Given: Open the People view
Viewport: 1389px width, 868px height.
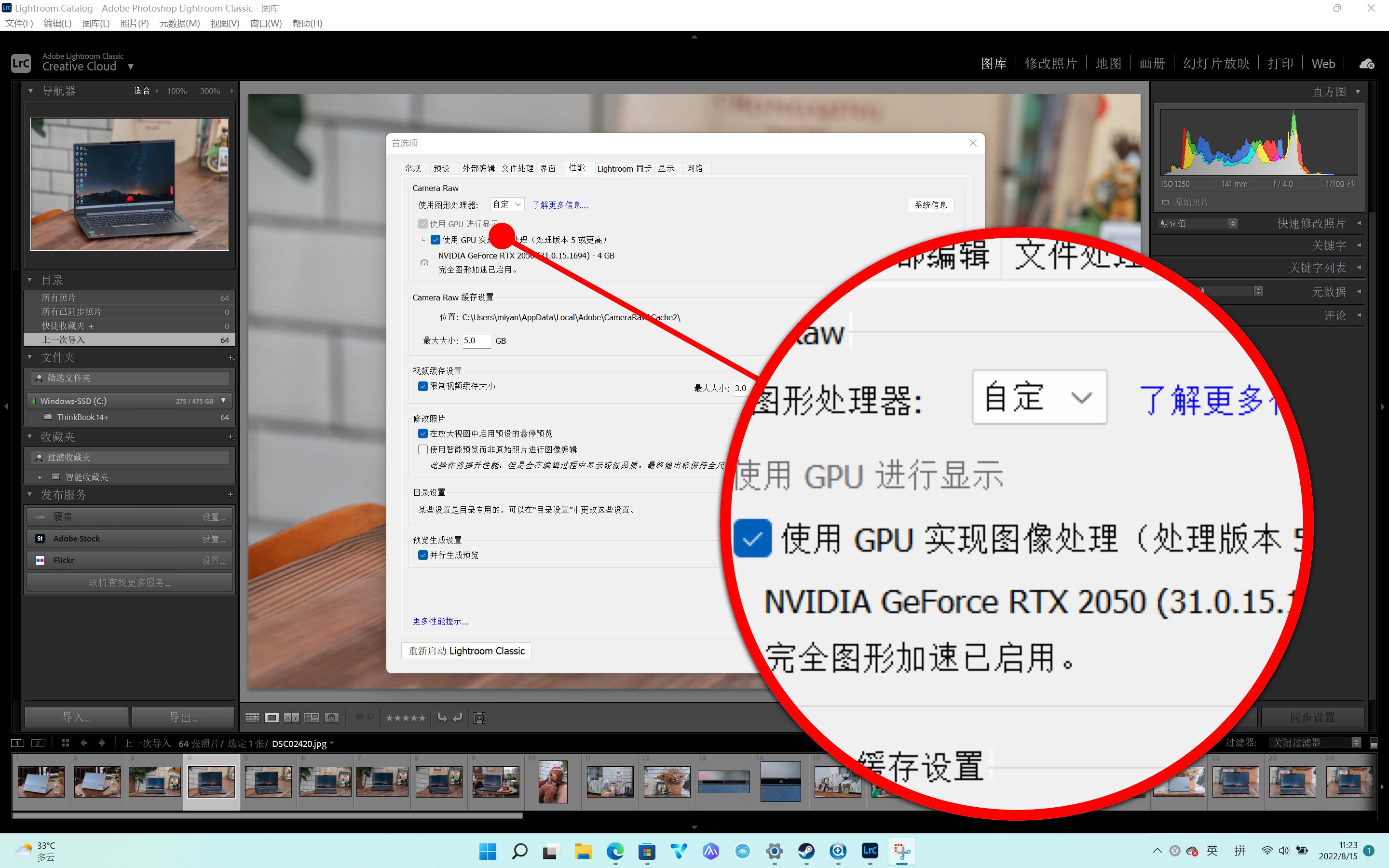Looking at the screenshot, I should (332, 718).
